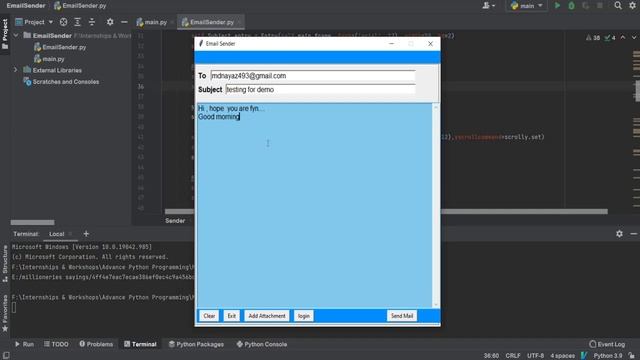This screenshot has width=640, height=360.
Task: Open the Terminal tool window tab
Action: pyautogui.click(x=140, y=344)
